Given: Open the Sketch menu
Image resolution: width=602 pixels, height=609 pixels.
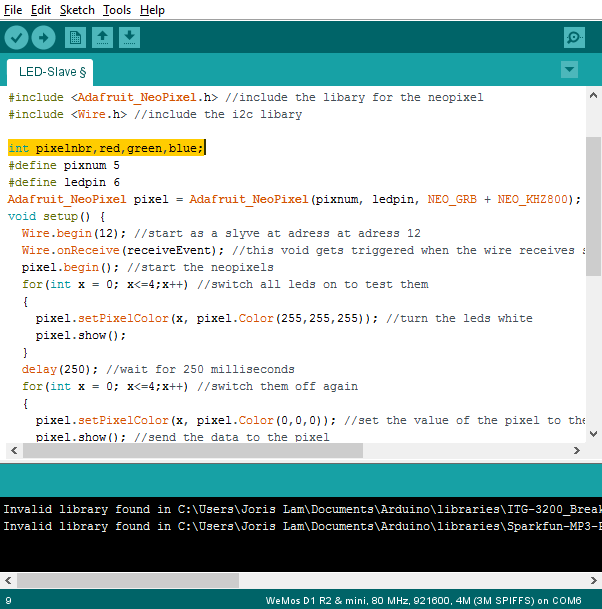Looking at the screenshot, I should pos(77,10).
